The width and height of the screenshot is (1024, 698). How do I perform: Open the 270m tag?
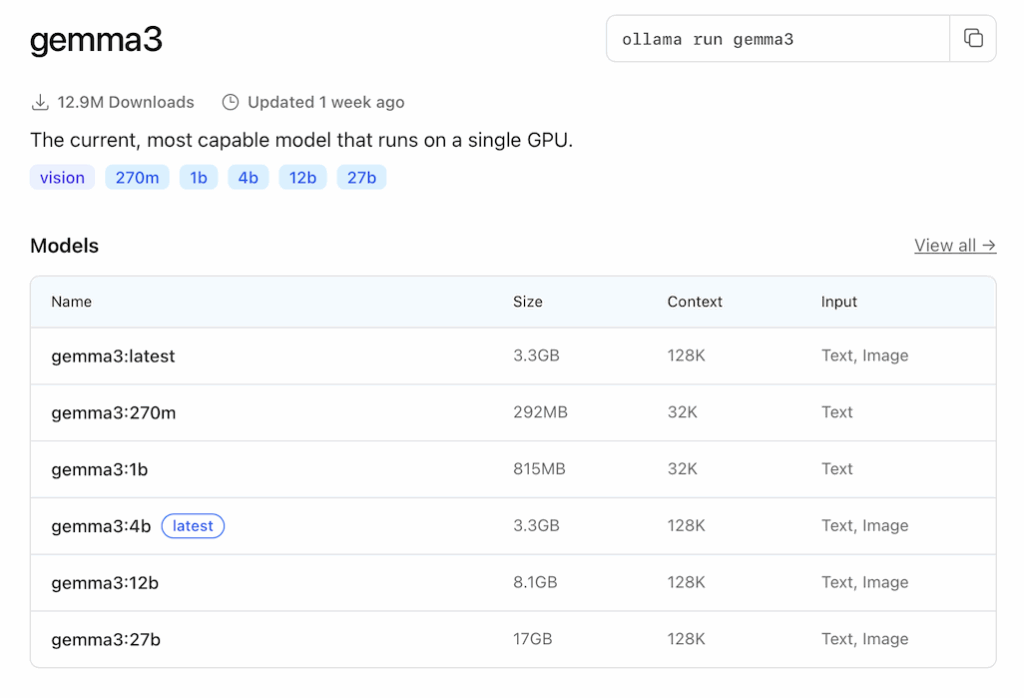point(137,178)
